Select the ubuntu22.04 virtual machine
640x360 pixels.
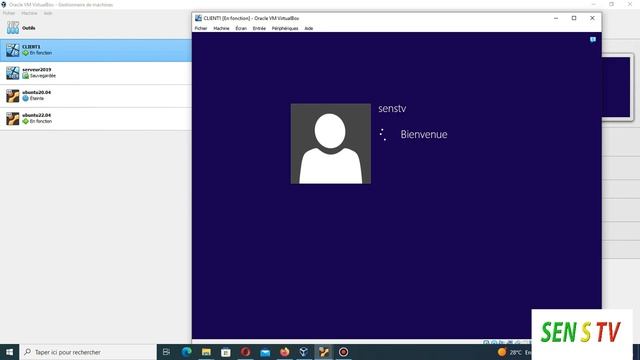[96, 119]
